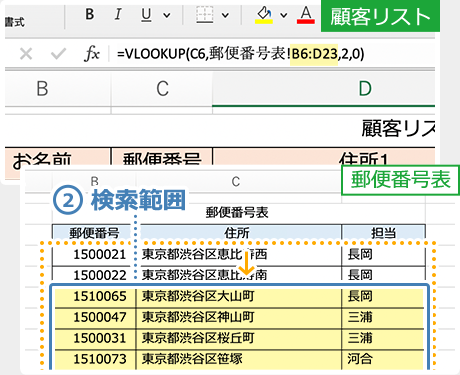Apply cell borders icon
This screenshot has height=375, width=460.
[x=205, y=15]
